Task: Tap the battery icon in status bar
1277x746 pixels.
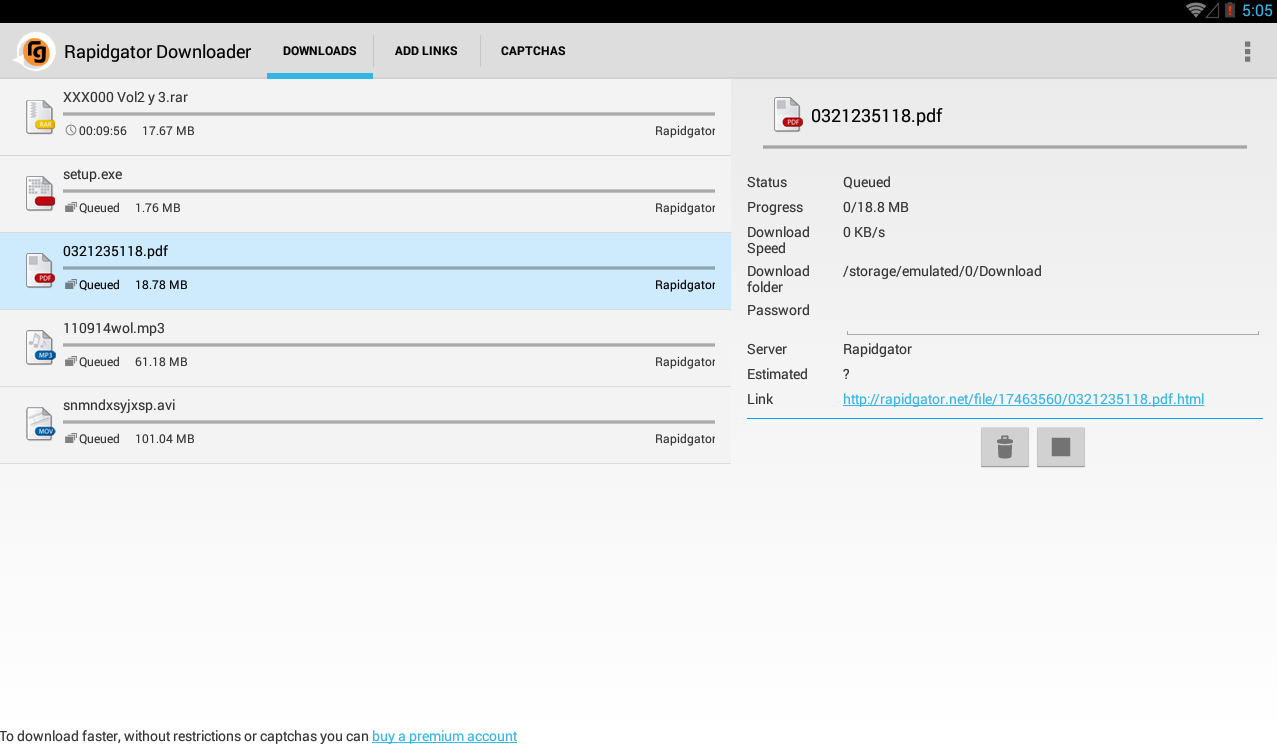Action: tap(1230, 10)
